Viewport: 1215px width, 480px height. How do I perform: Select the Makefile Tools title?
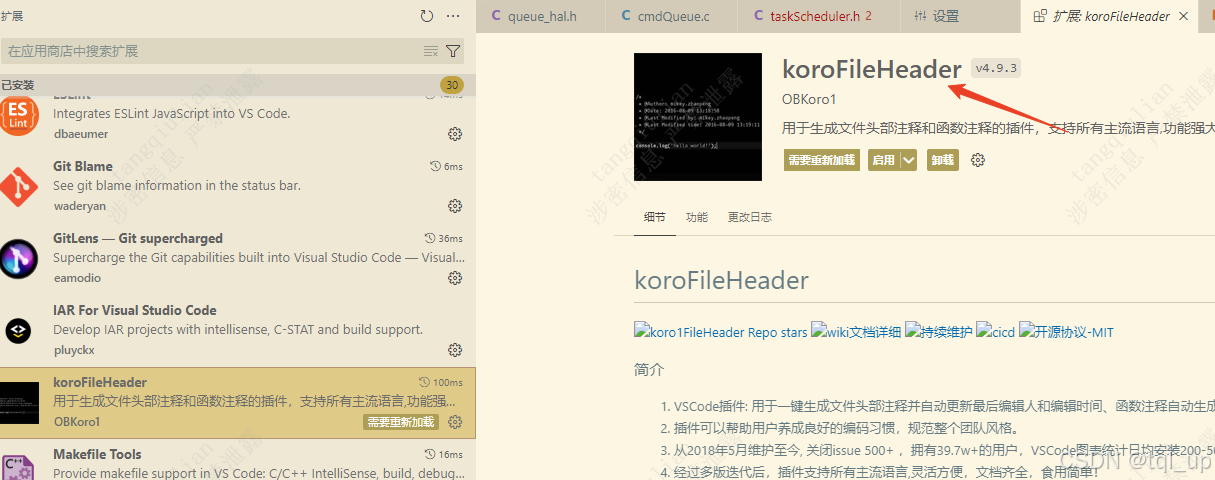(97, 454)
